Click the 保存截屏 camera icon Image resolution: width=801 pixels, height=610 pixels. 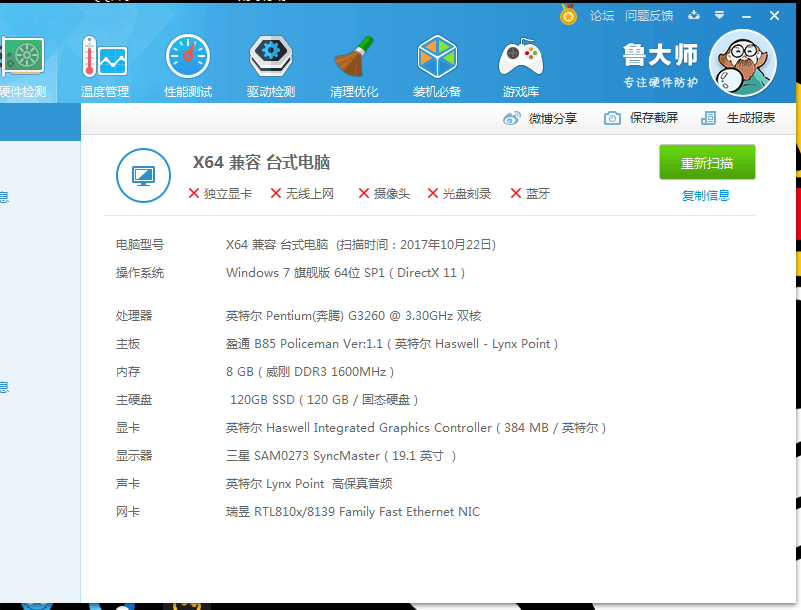click(x=612, y=118)
